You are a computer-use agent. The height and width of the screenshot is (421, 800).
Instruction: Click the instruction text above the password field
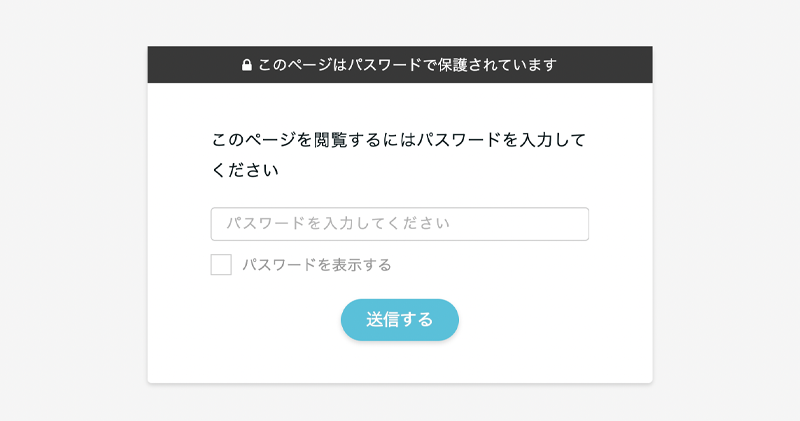(x=398, y=140)
